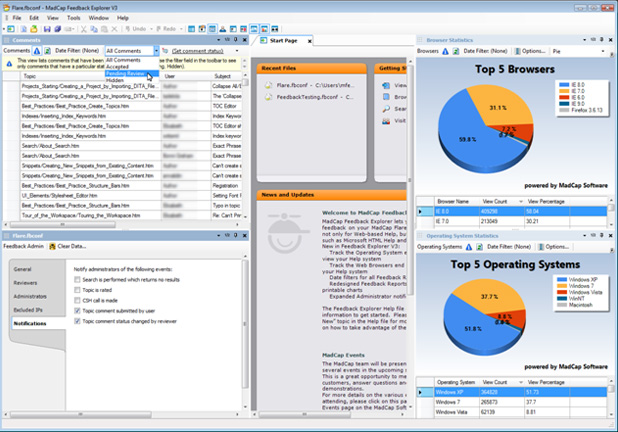Expand the Undo history dropdown arrow

151,29
